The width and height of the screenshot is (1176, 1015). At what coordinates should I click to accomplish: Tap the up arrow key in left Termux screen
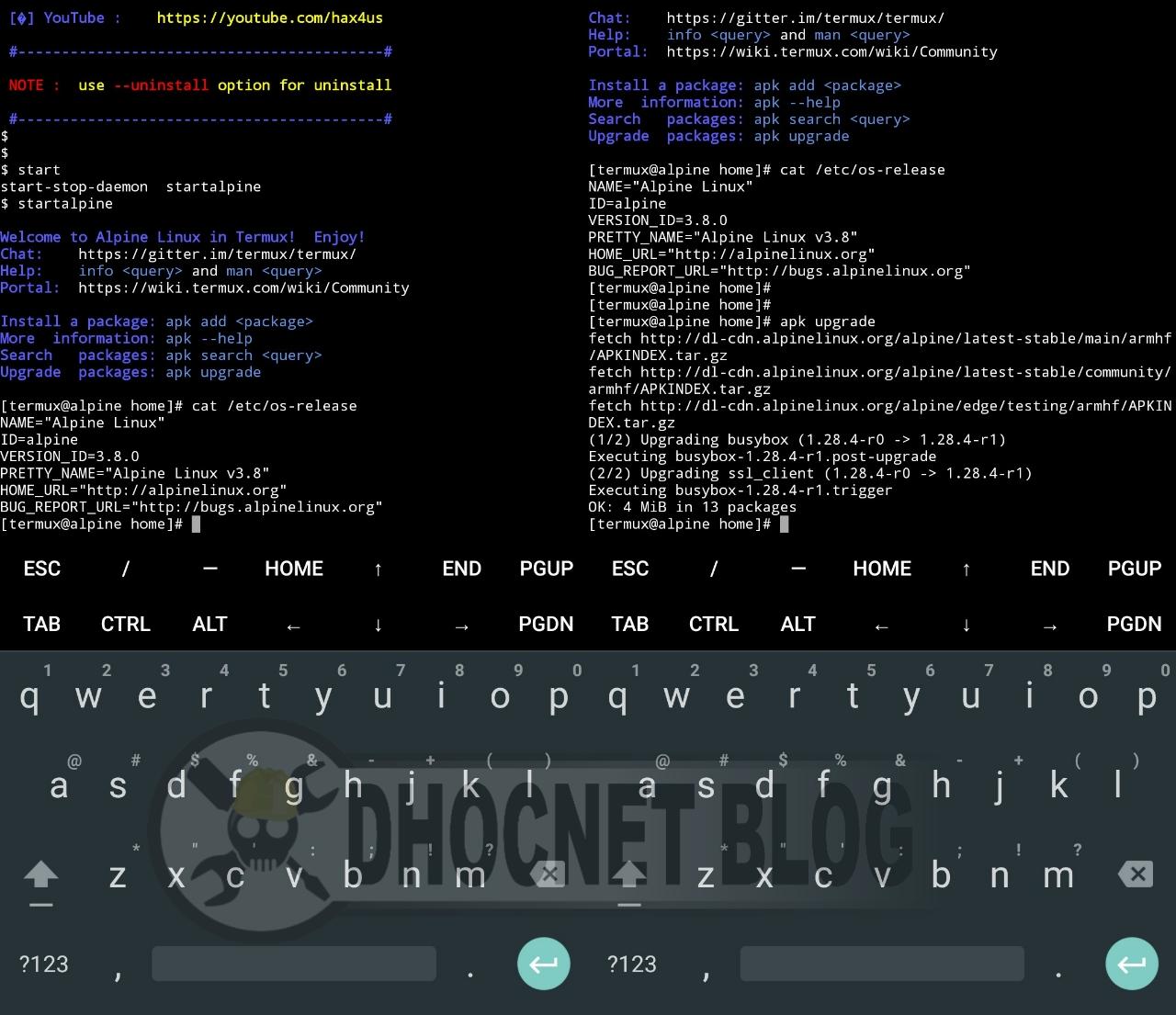tap(378, 570)
